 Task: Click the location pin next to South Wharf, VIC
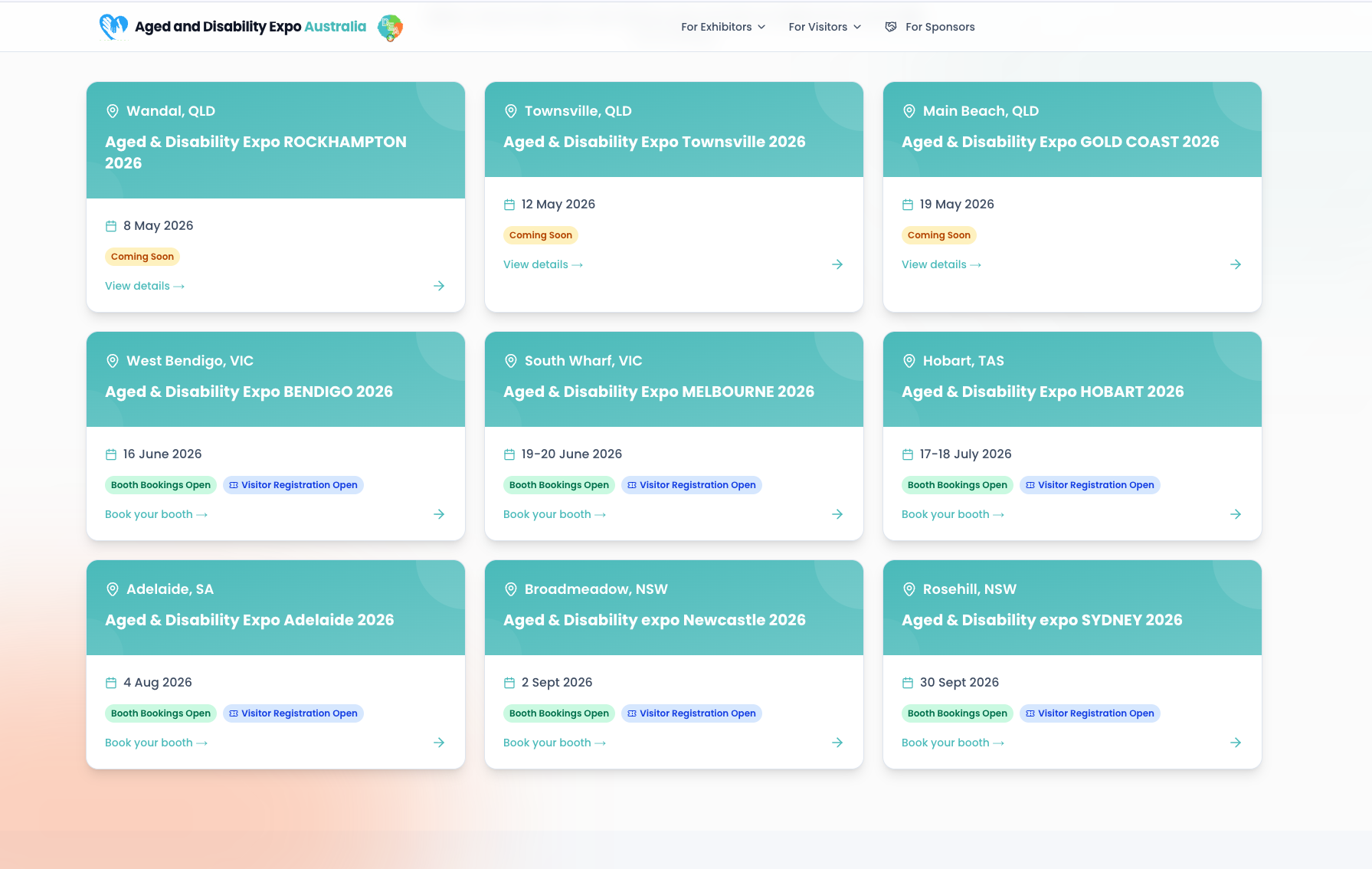click(511, 361)
